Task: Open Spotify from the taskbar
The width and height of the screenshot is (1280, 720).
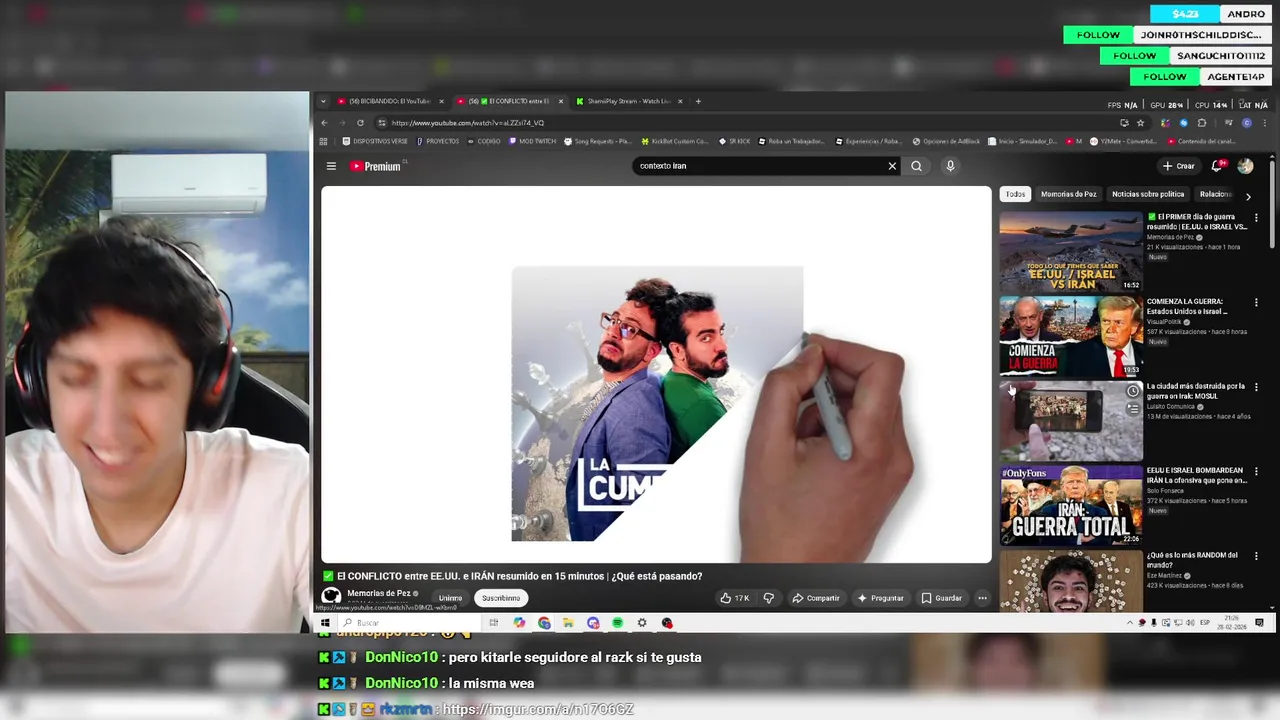Action: pyautogui.click(x=617, y=623)
